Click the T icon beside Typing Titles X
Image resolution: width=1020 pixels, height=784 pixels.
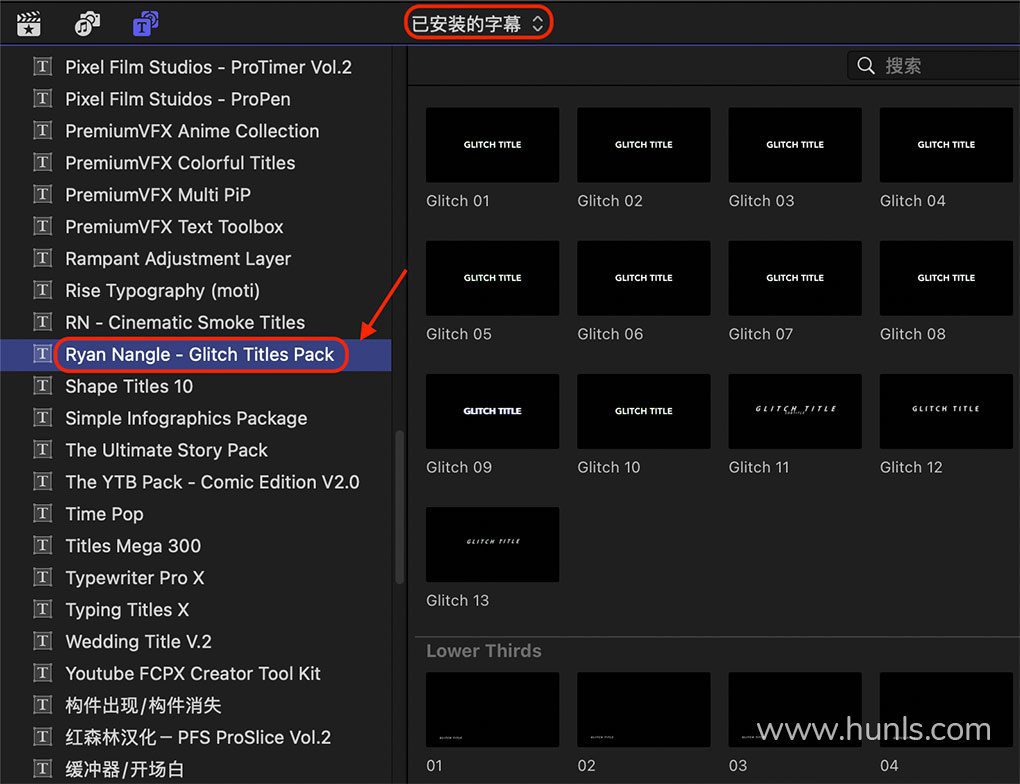pyautogui.click(x=42, y=609)
